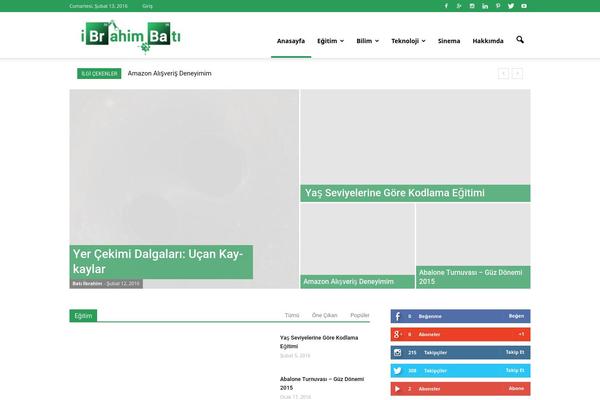Click the Twitter bird icon in sidebar row
The height and width of the screenshot is (400, 600).
398,371
